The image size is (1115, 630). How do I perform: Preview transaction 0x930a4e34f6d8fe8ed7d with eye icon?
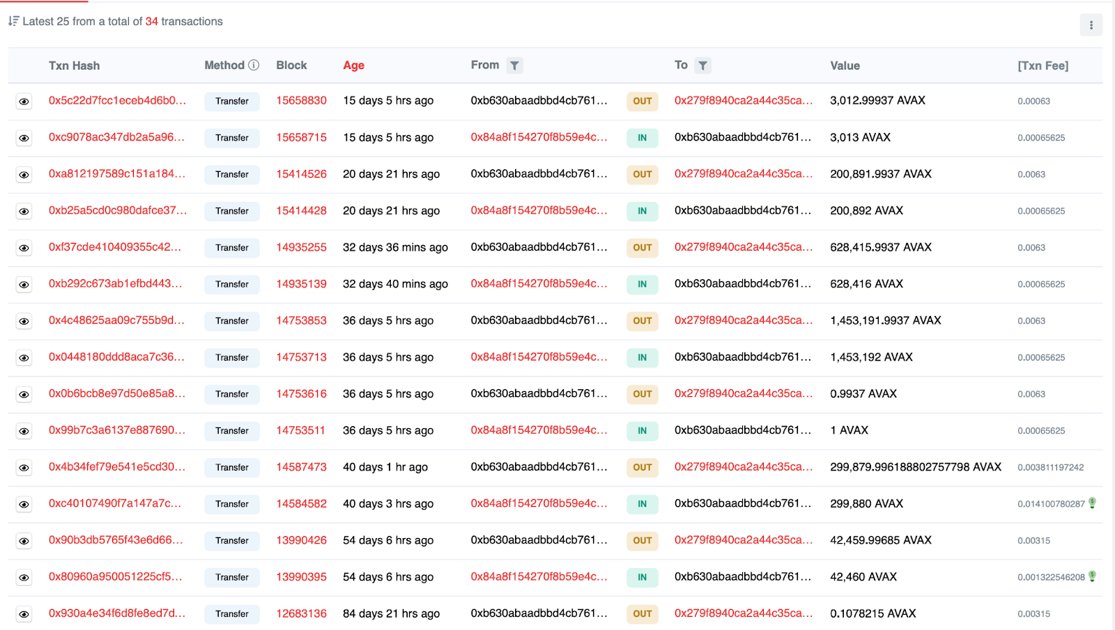pyautogui.click(x=24, y=614)
